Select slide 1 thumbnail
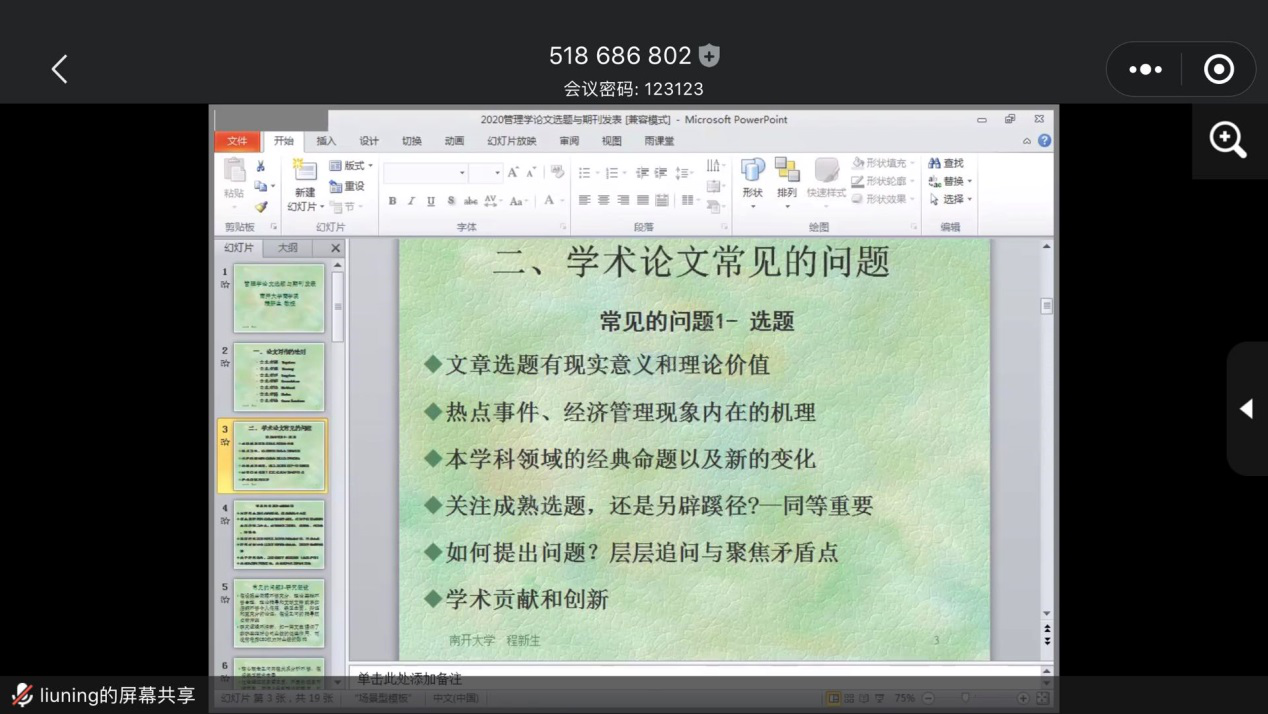 click(279, 298)
